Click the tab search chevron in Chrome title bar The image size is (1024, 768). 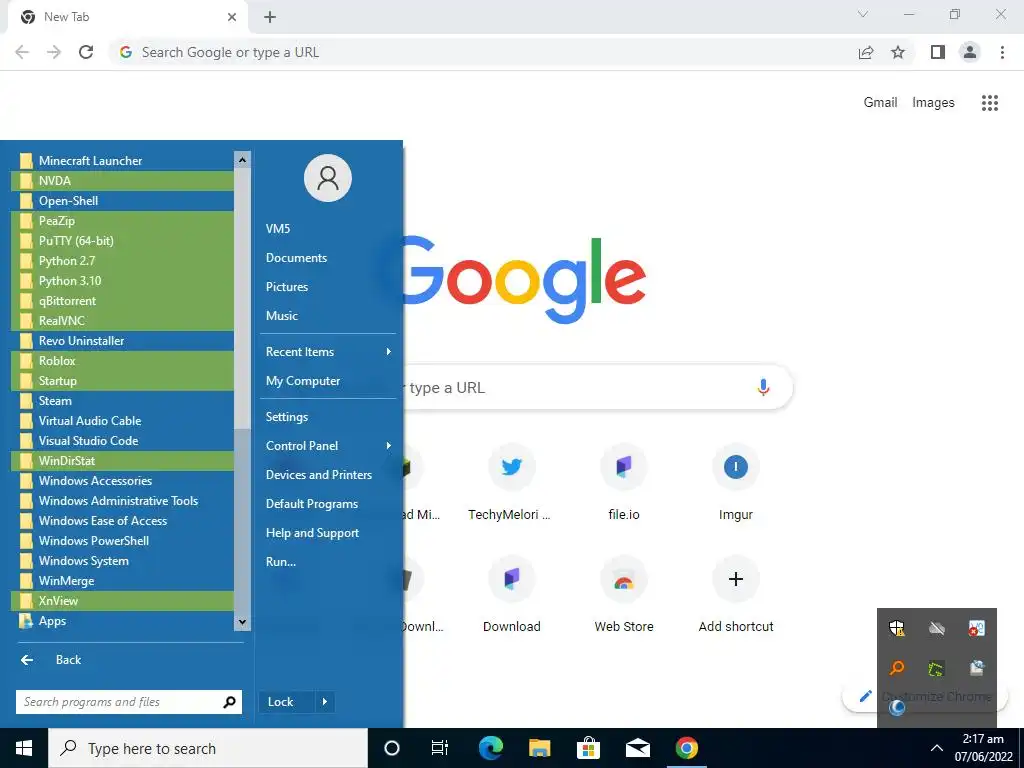863,14
